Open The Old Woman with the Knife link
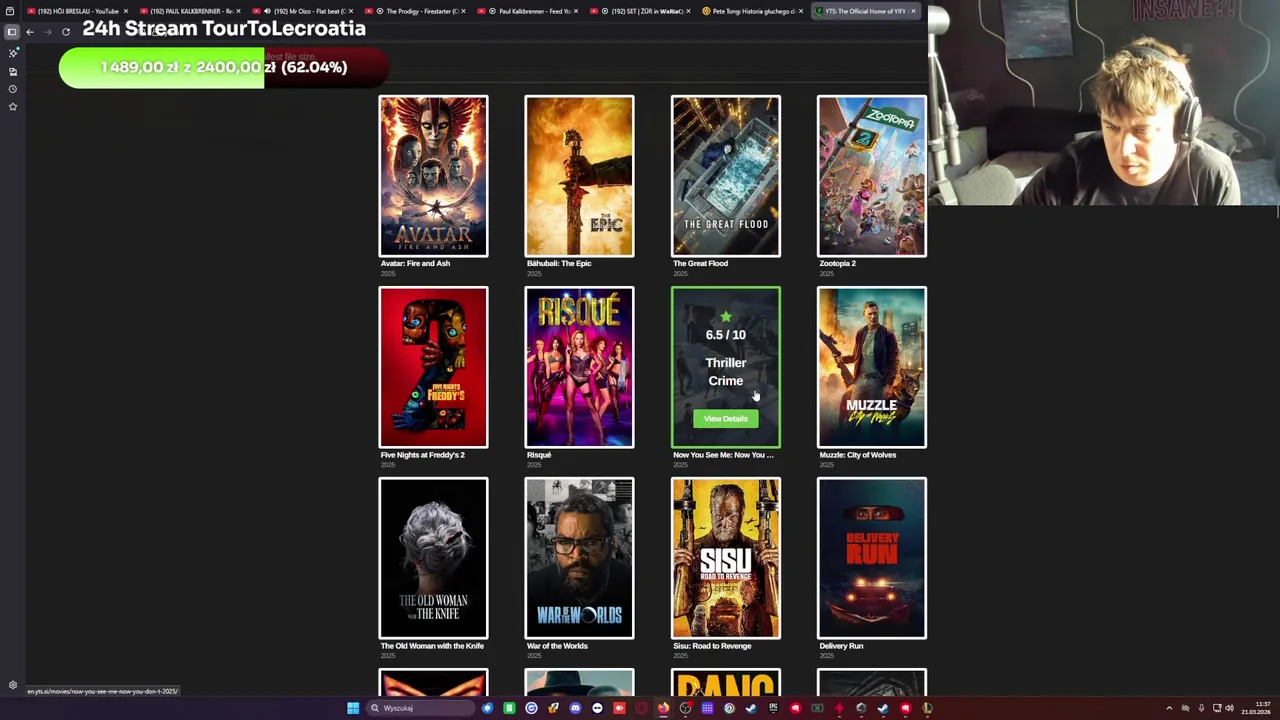The image size is (1280, 720). [432, 646]
